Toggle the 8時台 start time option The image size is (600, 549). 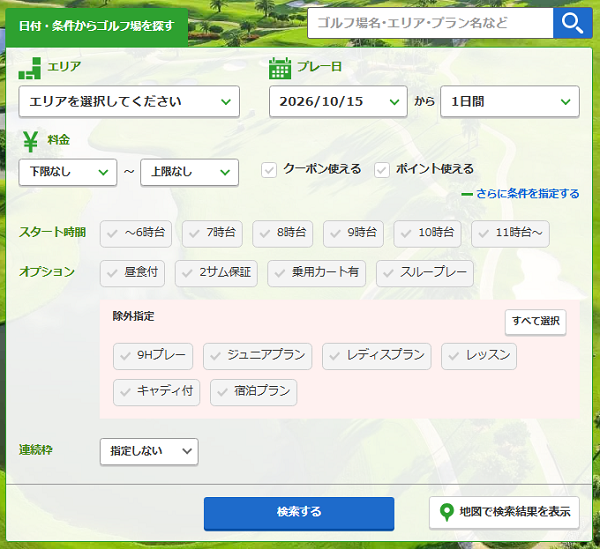282,234
